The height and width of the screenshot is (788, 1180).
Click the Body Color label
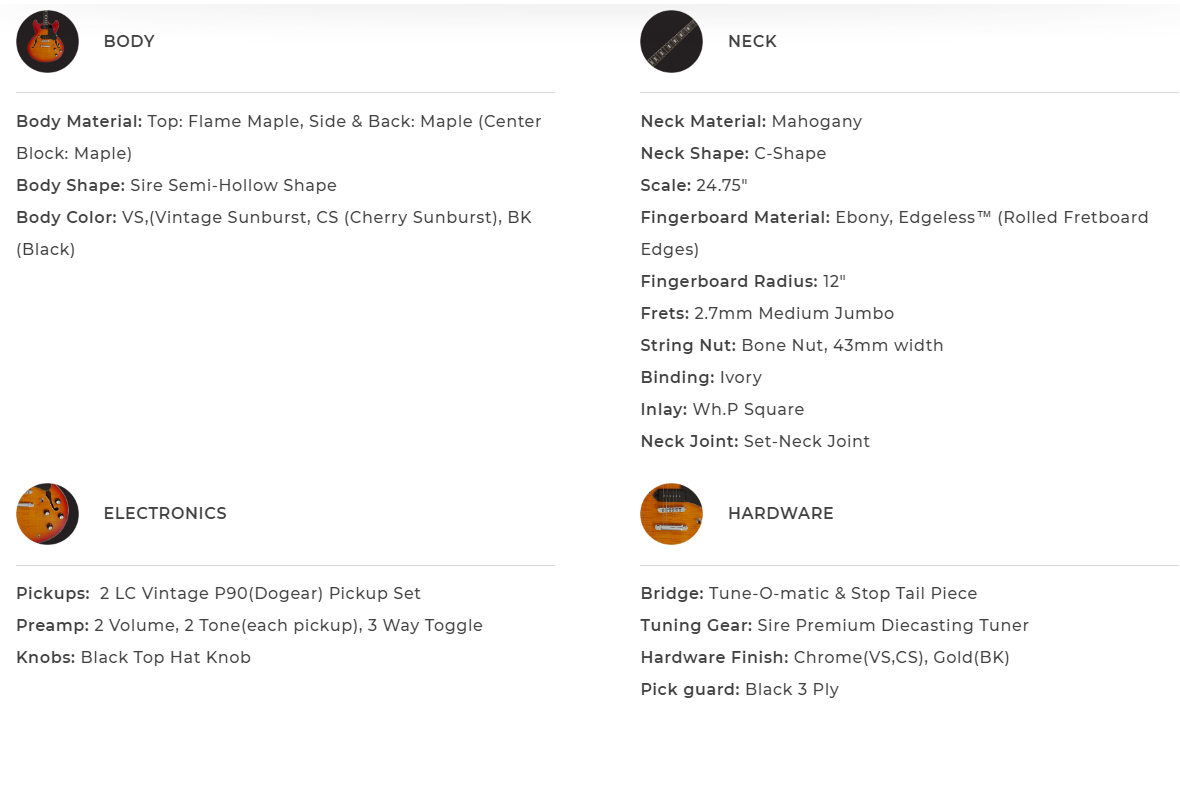click(66, 218)
